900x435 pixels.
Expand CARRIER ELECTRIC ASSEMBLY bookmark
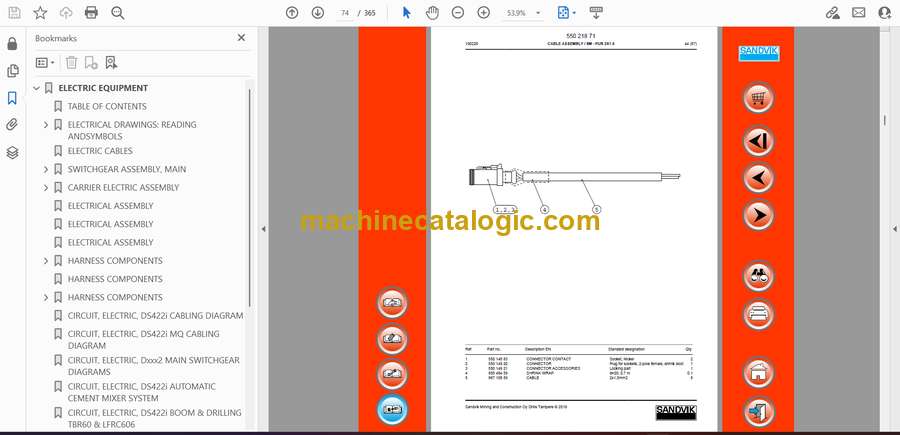tap(46, 188)
